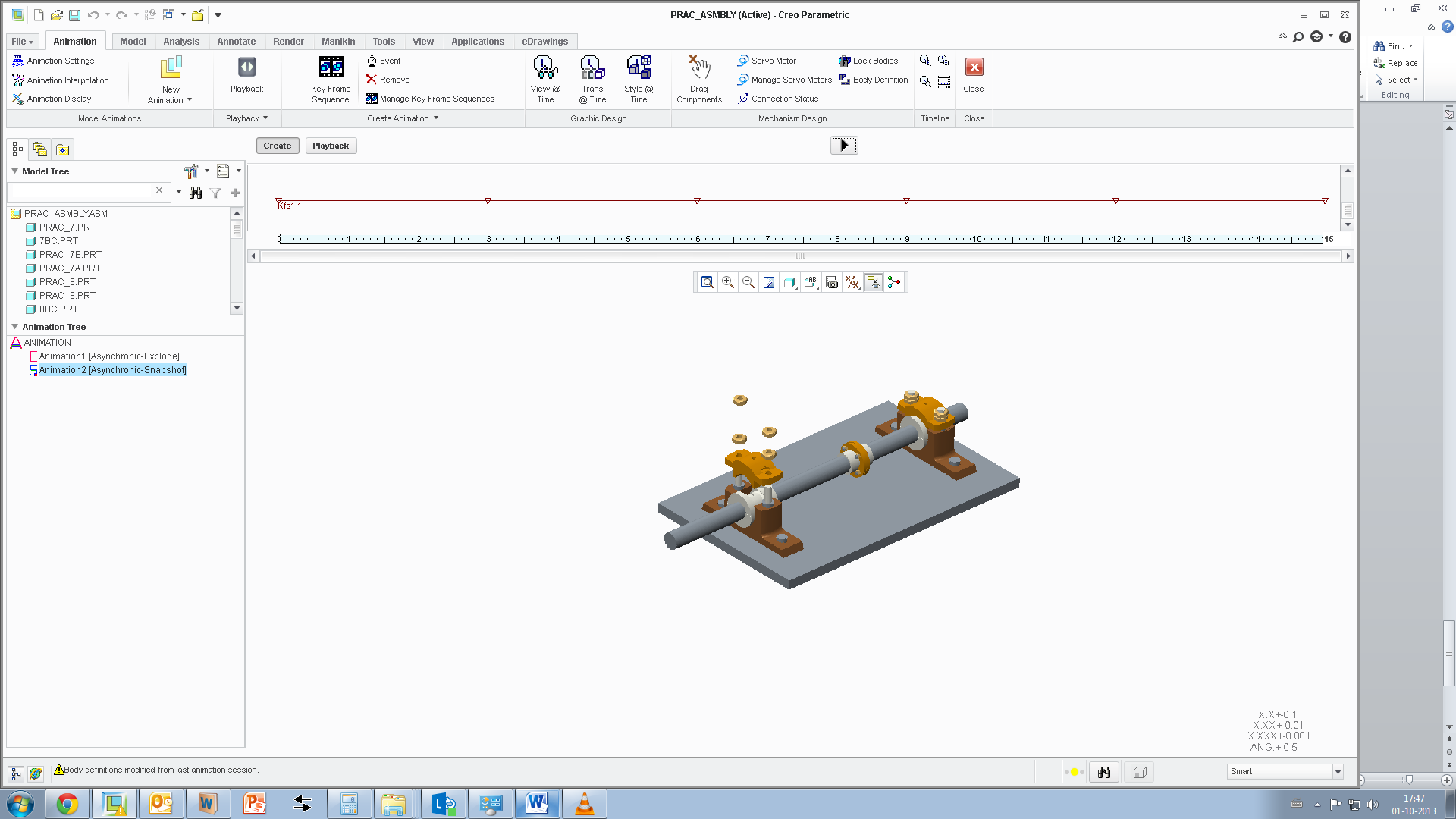Open Model Tree settings dropdown arrow
This screenshot has height=819, width=1456.
[x=207, y=171]
